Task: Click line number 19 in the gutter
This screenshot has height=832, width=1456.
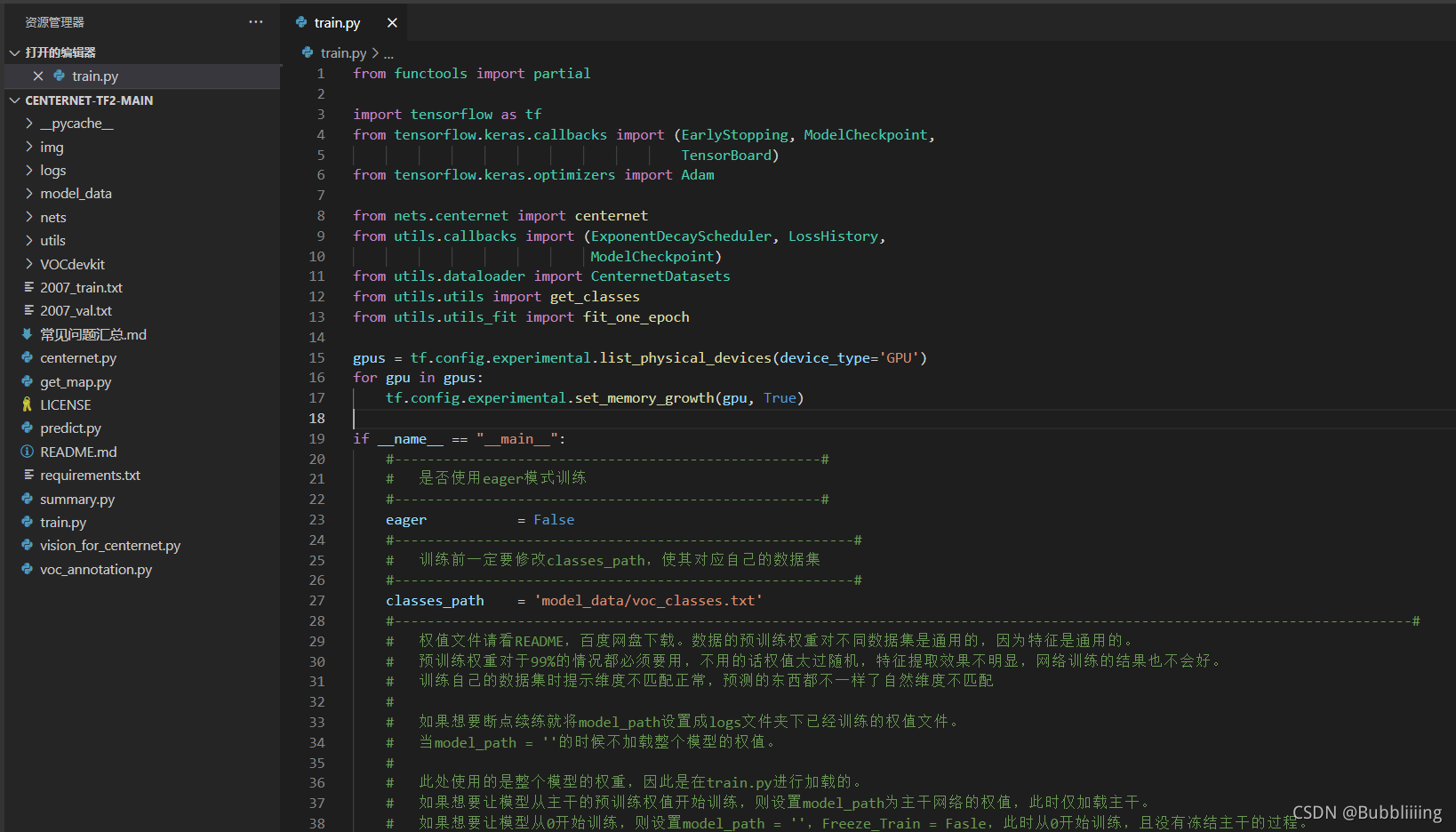Action: [317, 439]
